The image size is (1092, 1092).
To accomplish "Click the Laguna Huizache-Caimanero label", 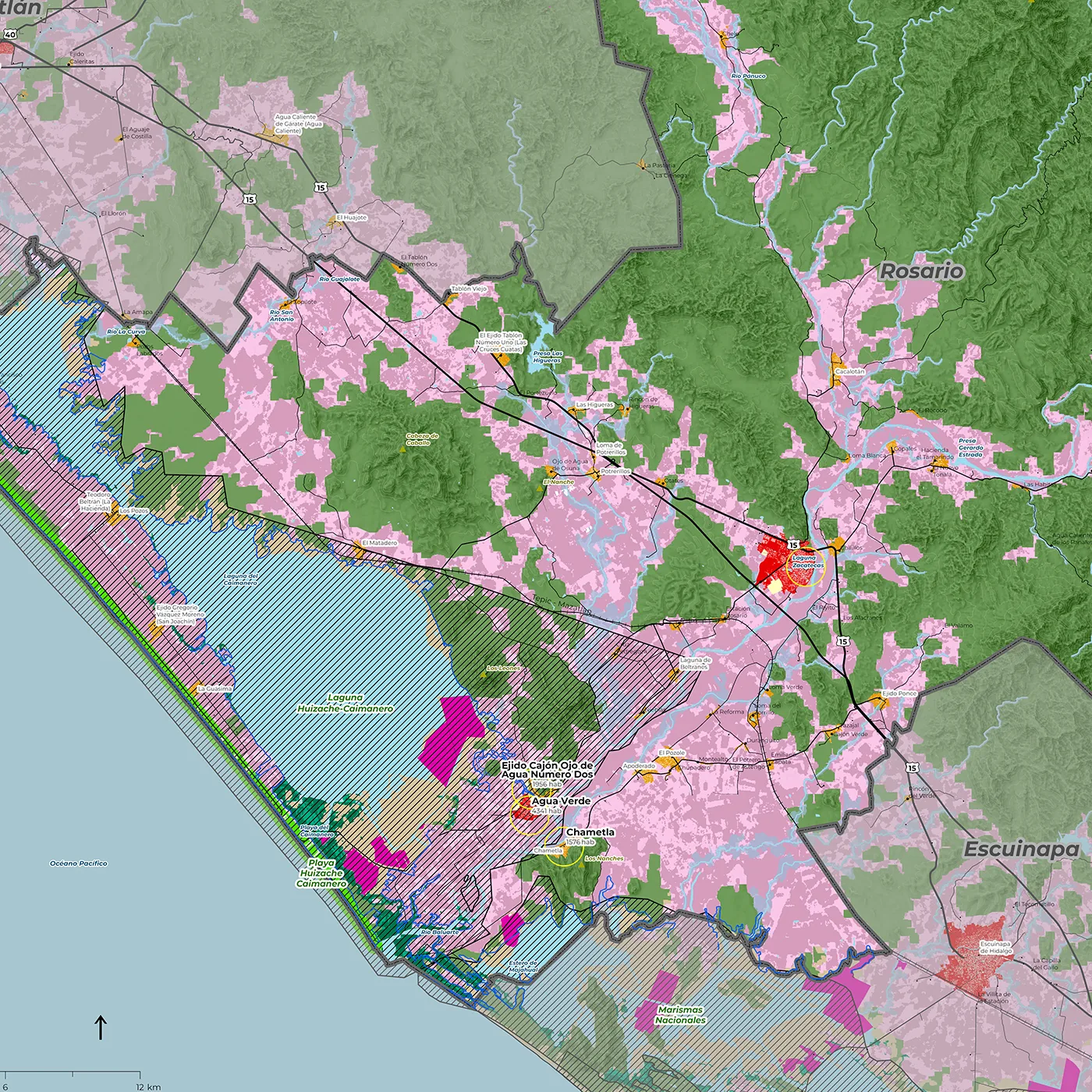I will (345, 704).
